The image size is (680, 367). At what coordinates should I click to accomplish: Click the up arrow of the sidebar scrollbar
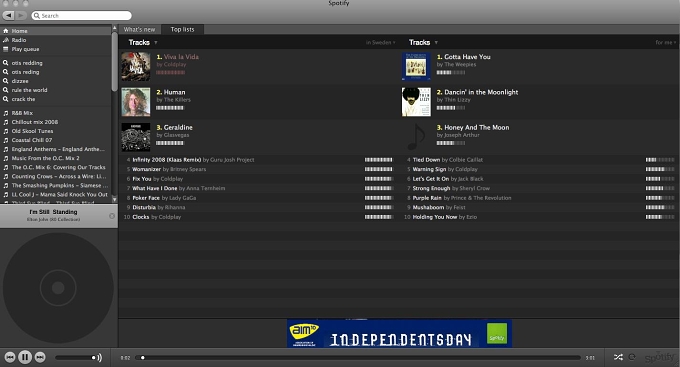pyautogui.click(x=114, y=28)
